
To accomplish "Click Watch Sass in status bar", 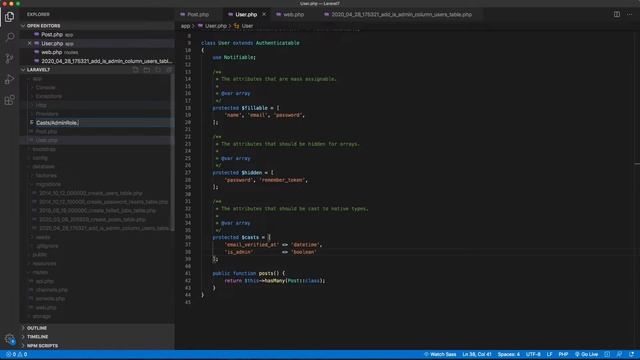I will click(440, 354).
